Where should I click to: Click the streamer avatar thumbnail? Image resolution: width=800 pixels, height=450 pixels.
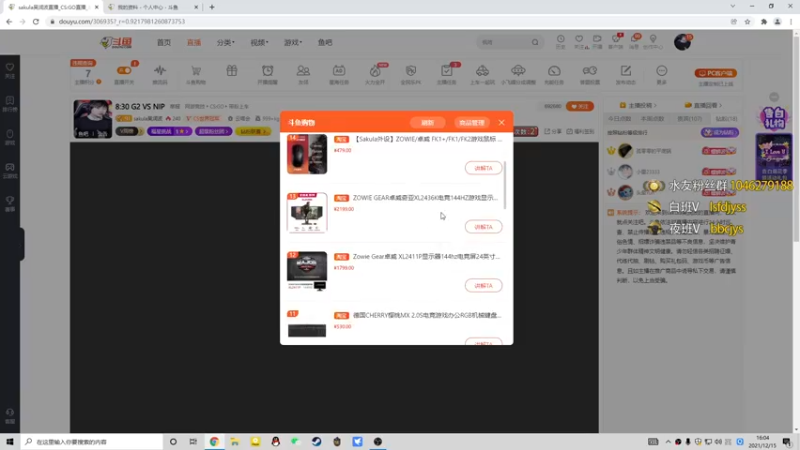pos(92,119)
